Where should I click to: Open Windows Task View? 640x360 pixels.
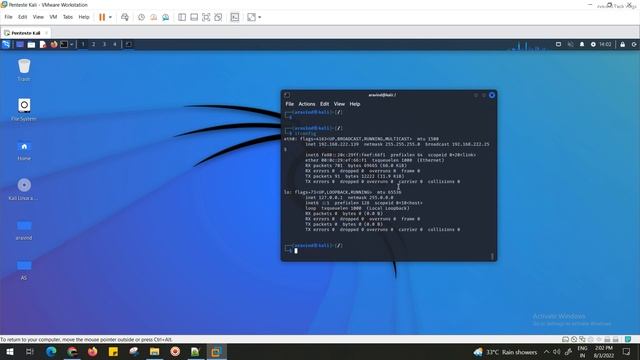30,351
